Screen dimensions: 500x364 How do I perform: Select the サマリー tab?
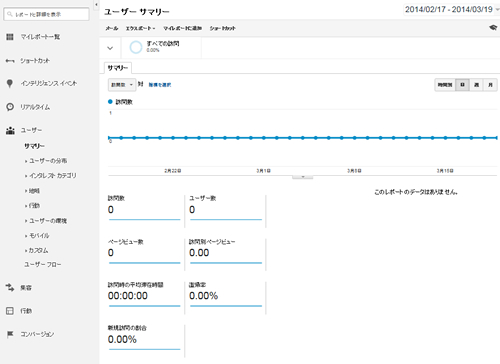pyautogui.click(x=118, y=68)
